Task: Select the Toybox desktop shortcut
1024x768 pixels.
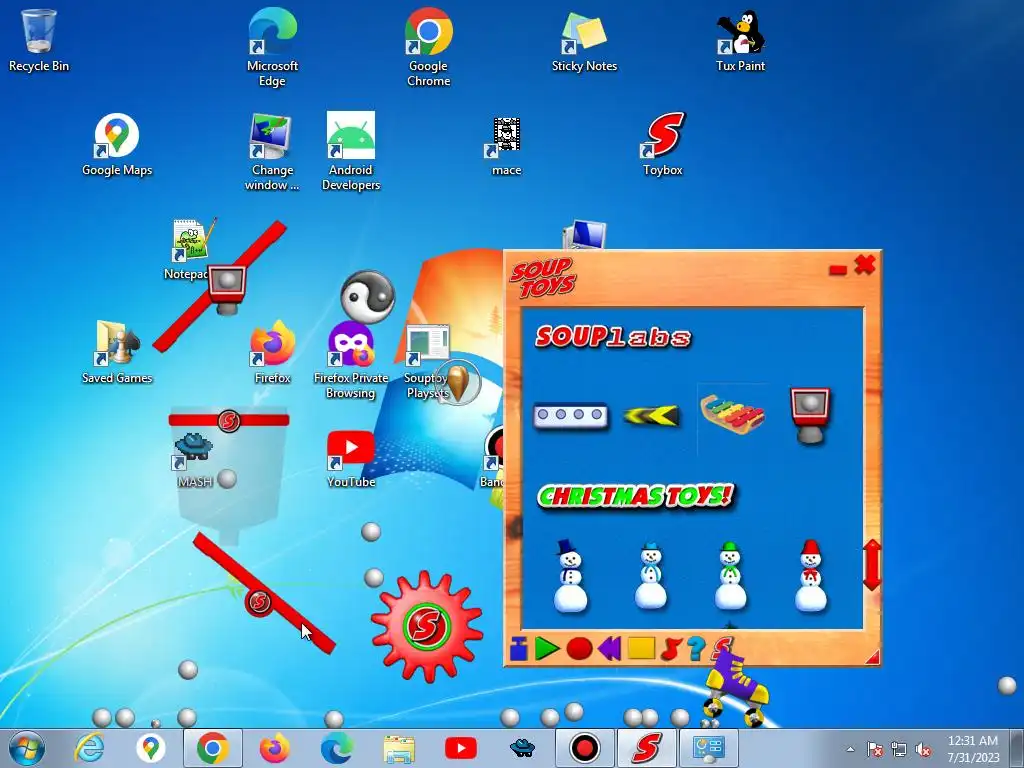Action: pos(662,144)
